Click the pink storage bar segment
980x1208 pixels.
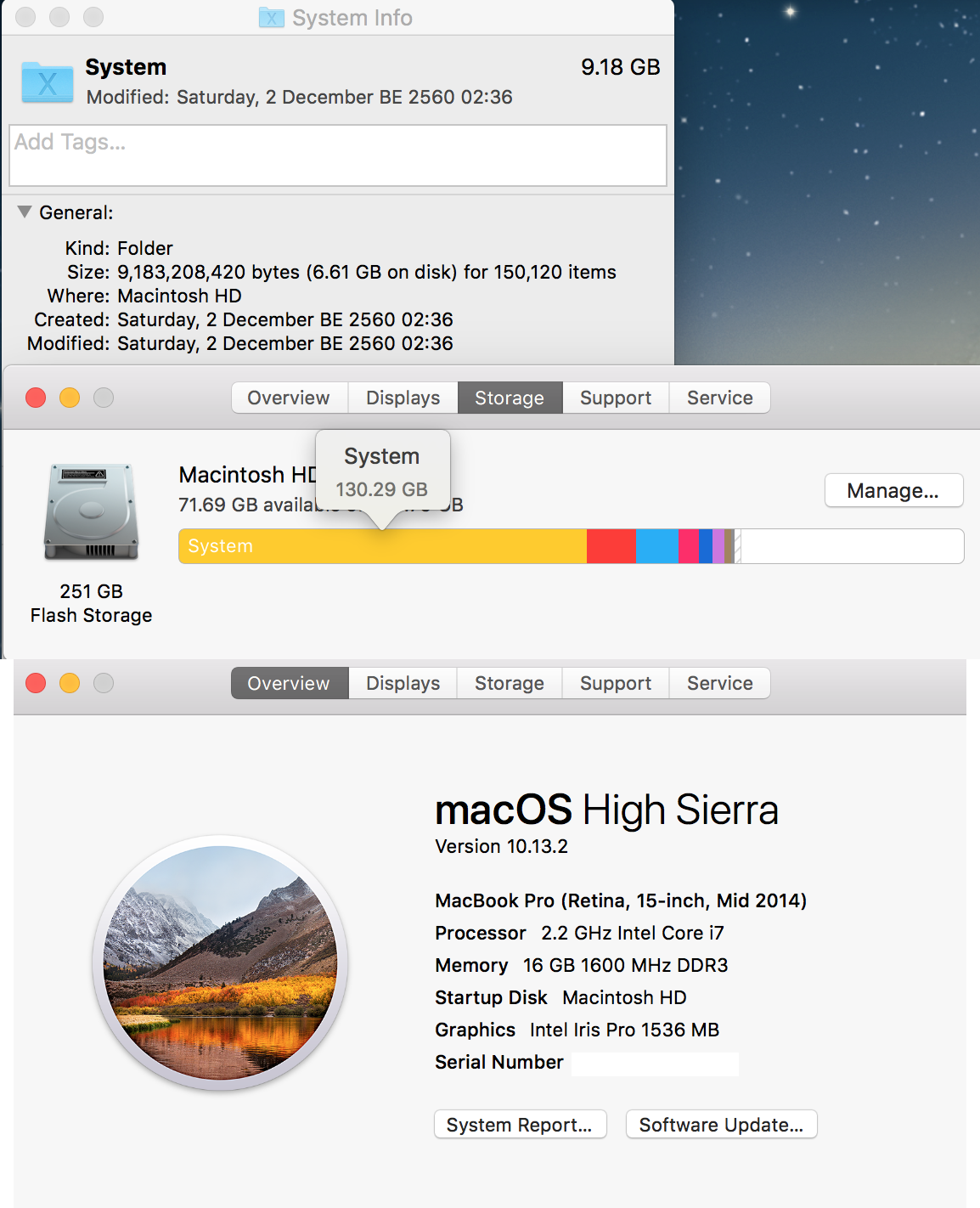coord(689,546)
